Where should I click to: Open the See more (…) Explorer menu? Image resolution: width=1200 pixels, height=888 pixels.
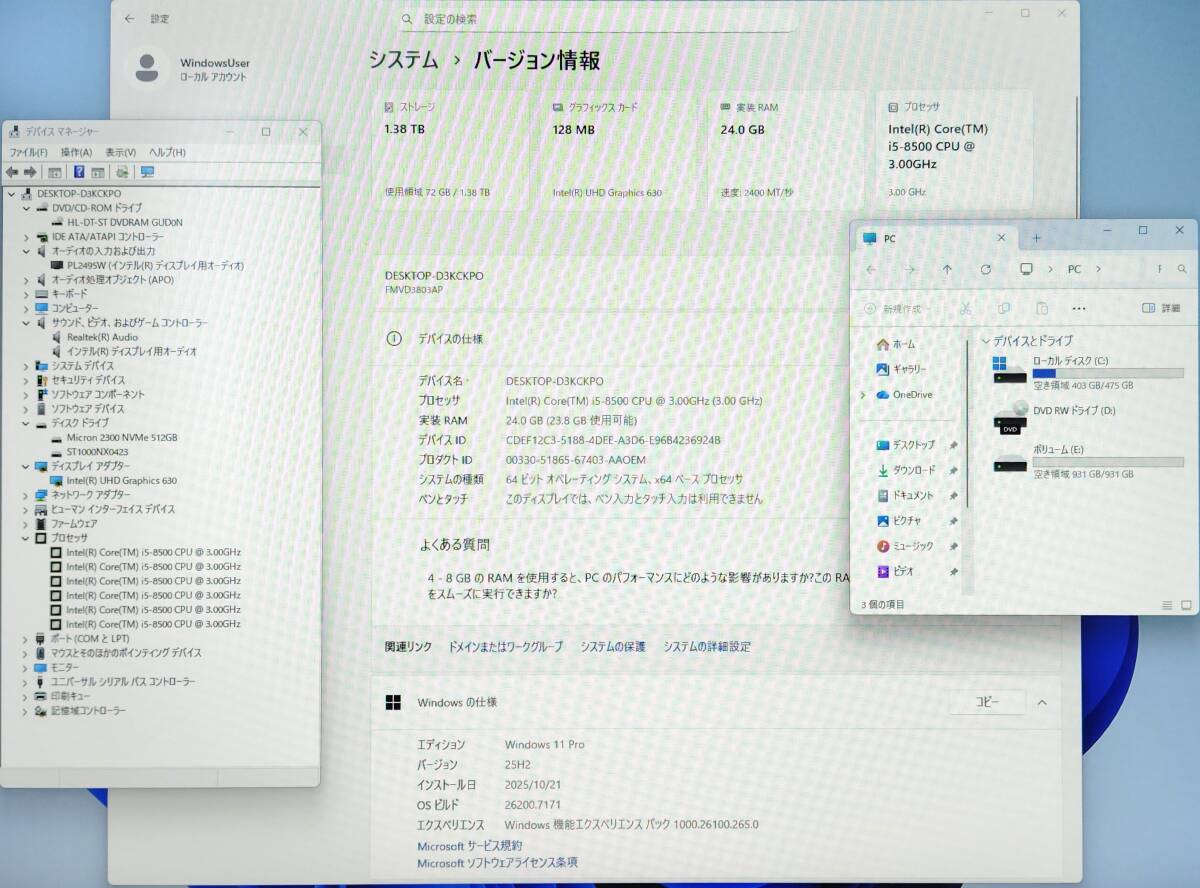[1078, 308]
